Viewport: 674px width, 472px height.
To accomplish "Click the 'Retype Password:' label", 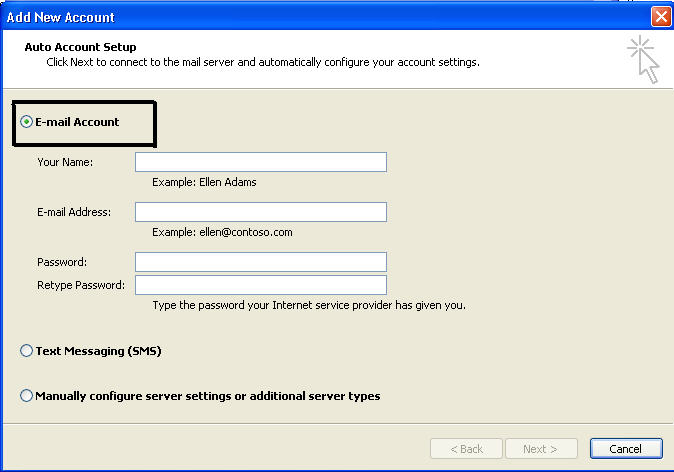I will [81, 285].
